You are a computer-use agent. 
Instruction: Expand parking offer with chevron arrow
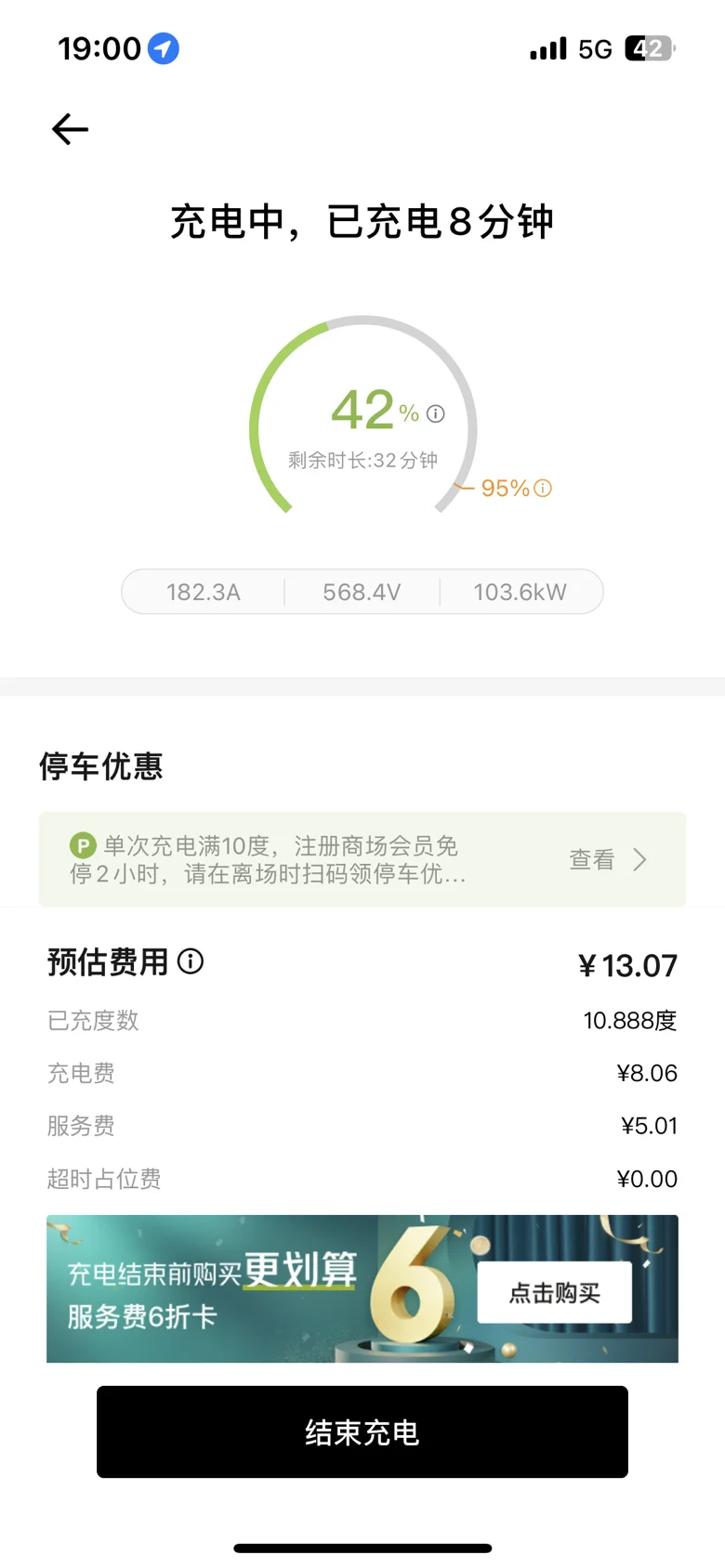coord(639,860)
